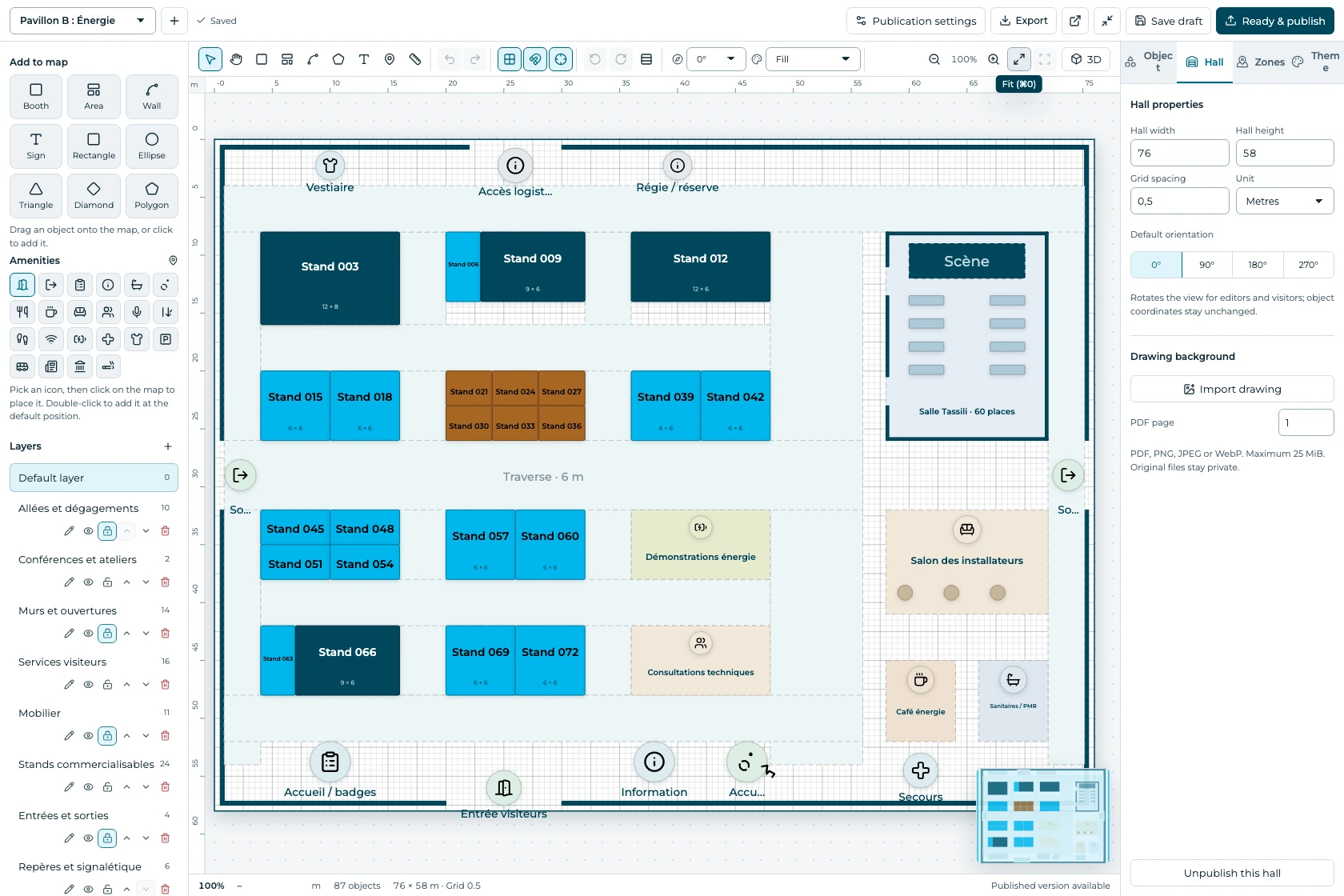The width and height of the screenshot is (1344, 896).
Task: Toggle visibility of Stands commercialisables layer
Action: click(89, 787)
